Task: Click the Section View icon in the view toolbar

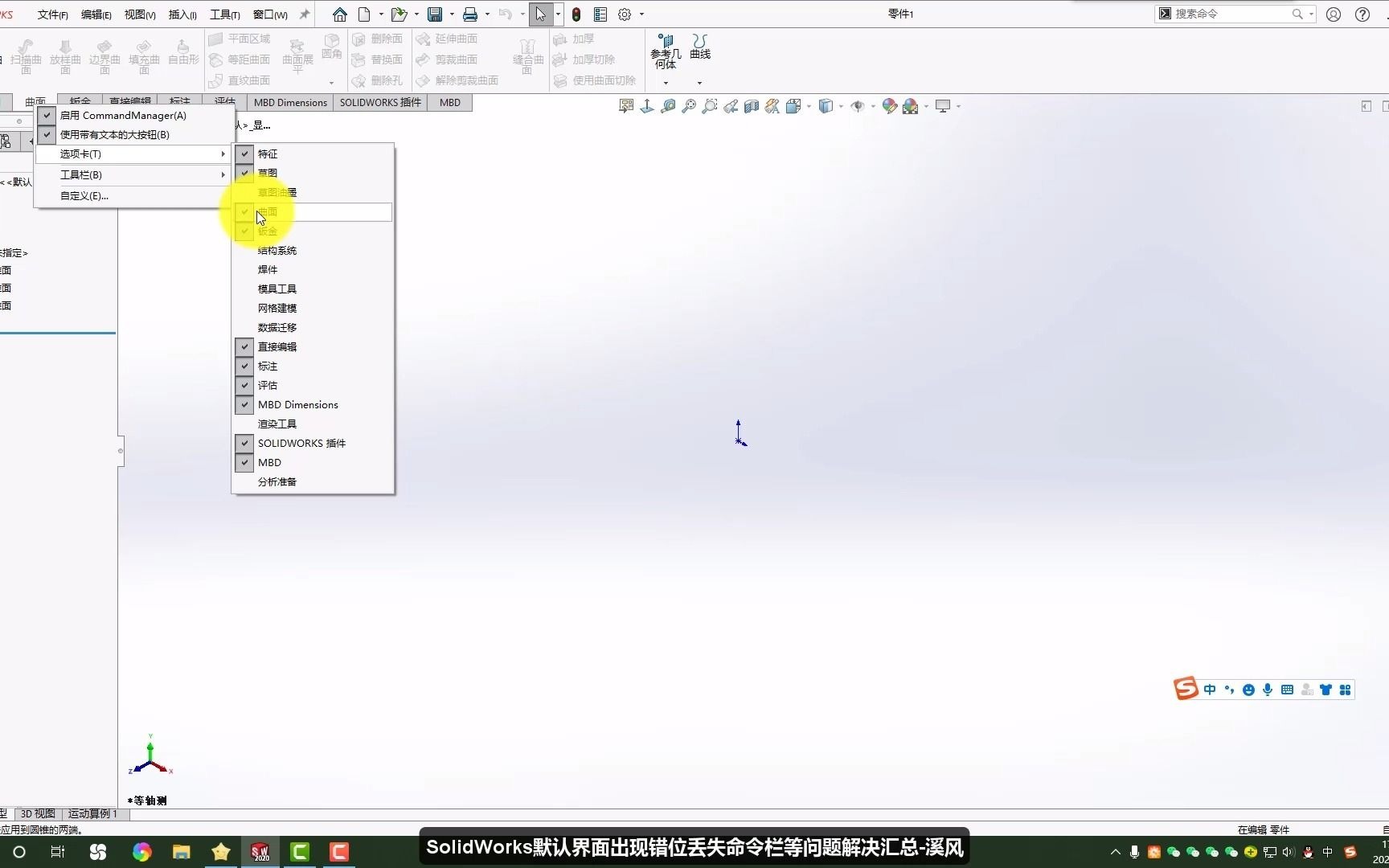Action: tap(752, 106)
